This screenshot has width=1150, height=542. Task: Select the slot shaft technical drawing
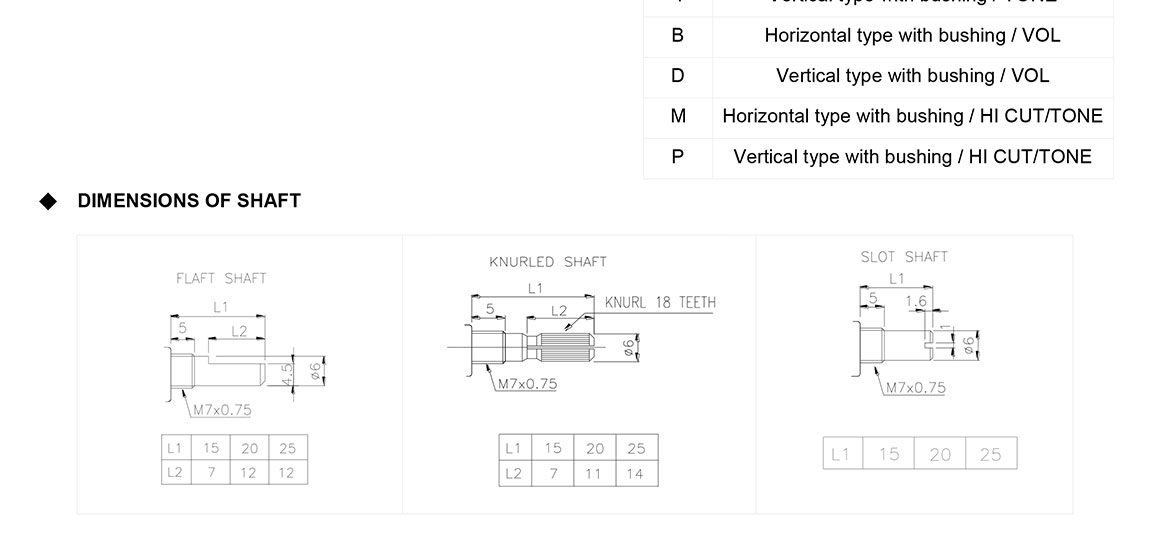[x=912, y=345]
